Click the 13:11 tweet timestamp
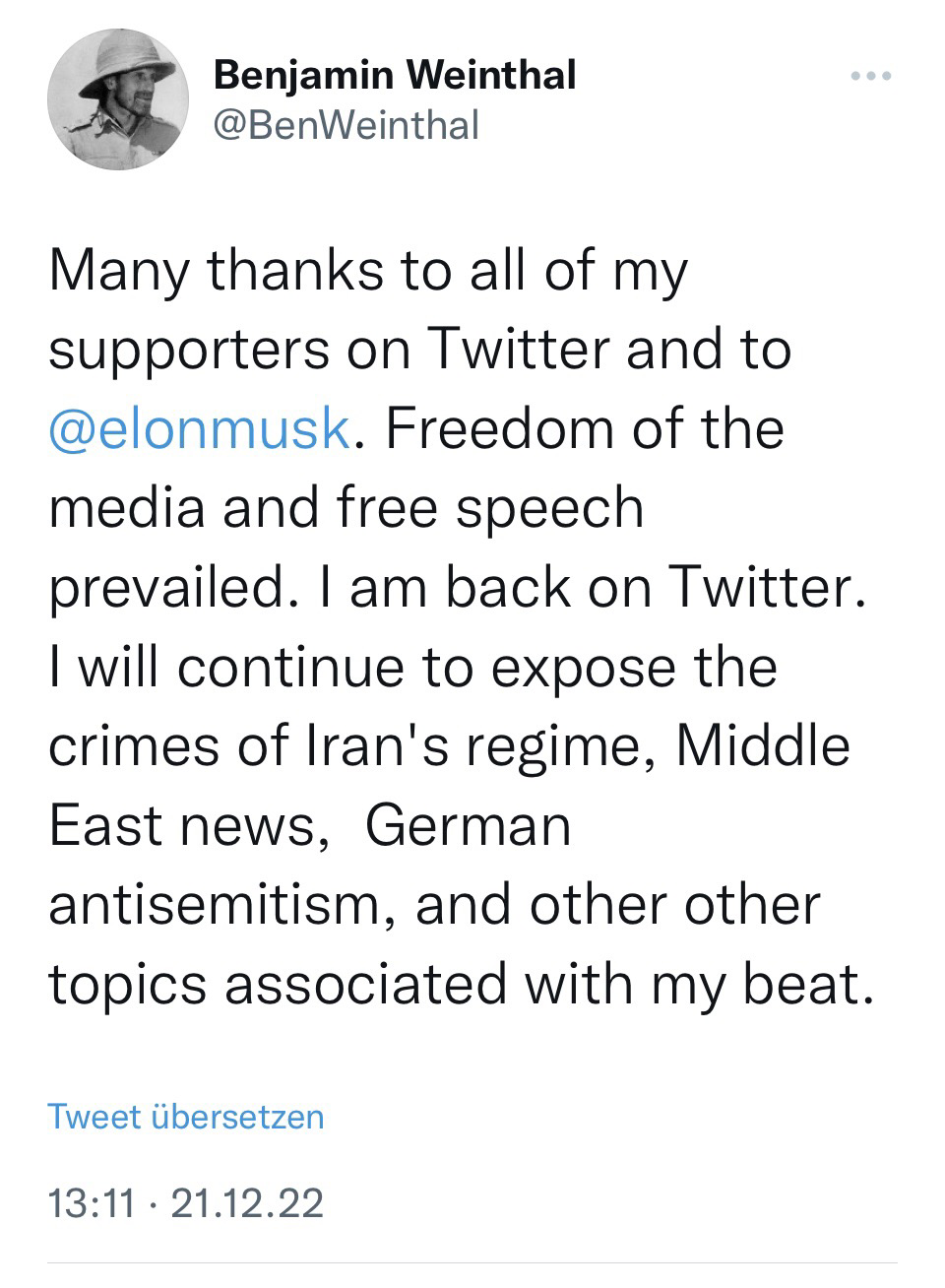945x1288 pixels. (x=91, y=1203)
